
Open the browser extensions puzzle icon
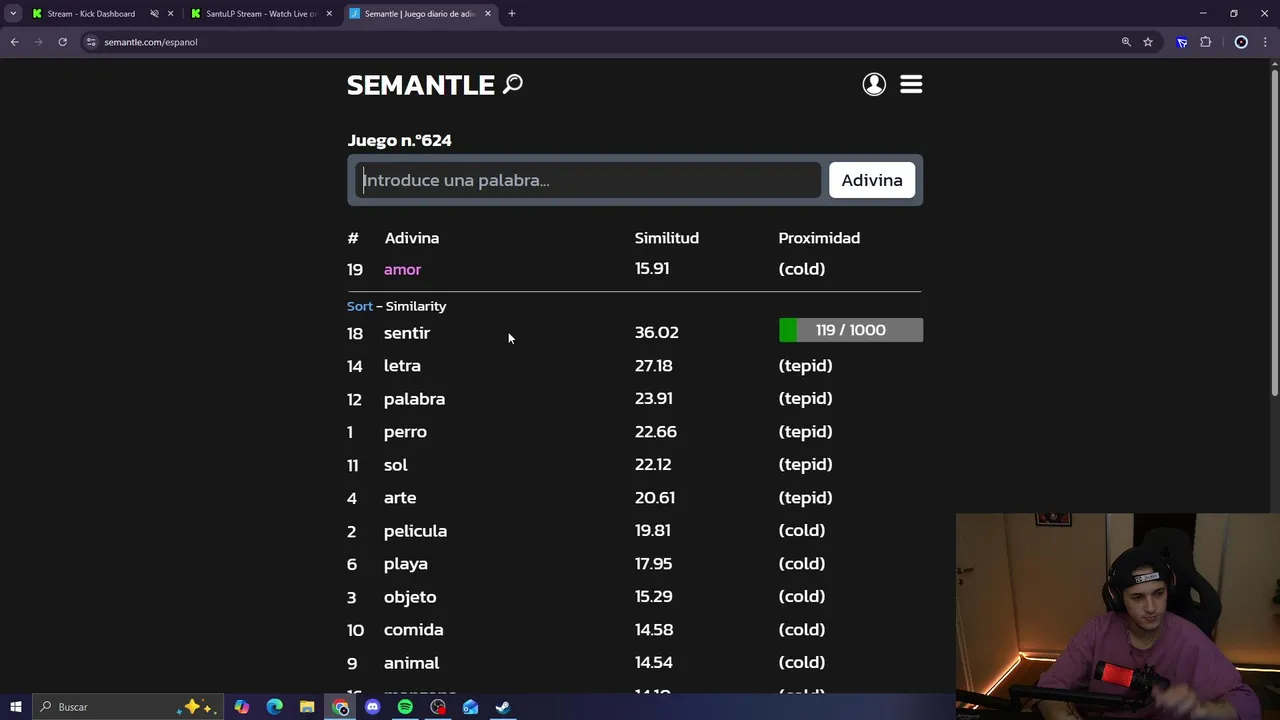[x=1205, y=42]
